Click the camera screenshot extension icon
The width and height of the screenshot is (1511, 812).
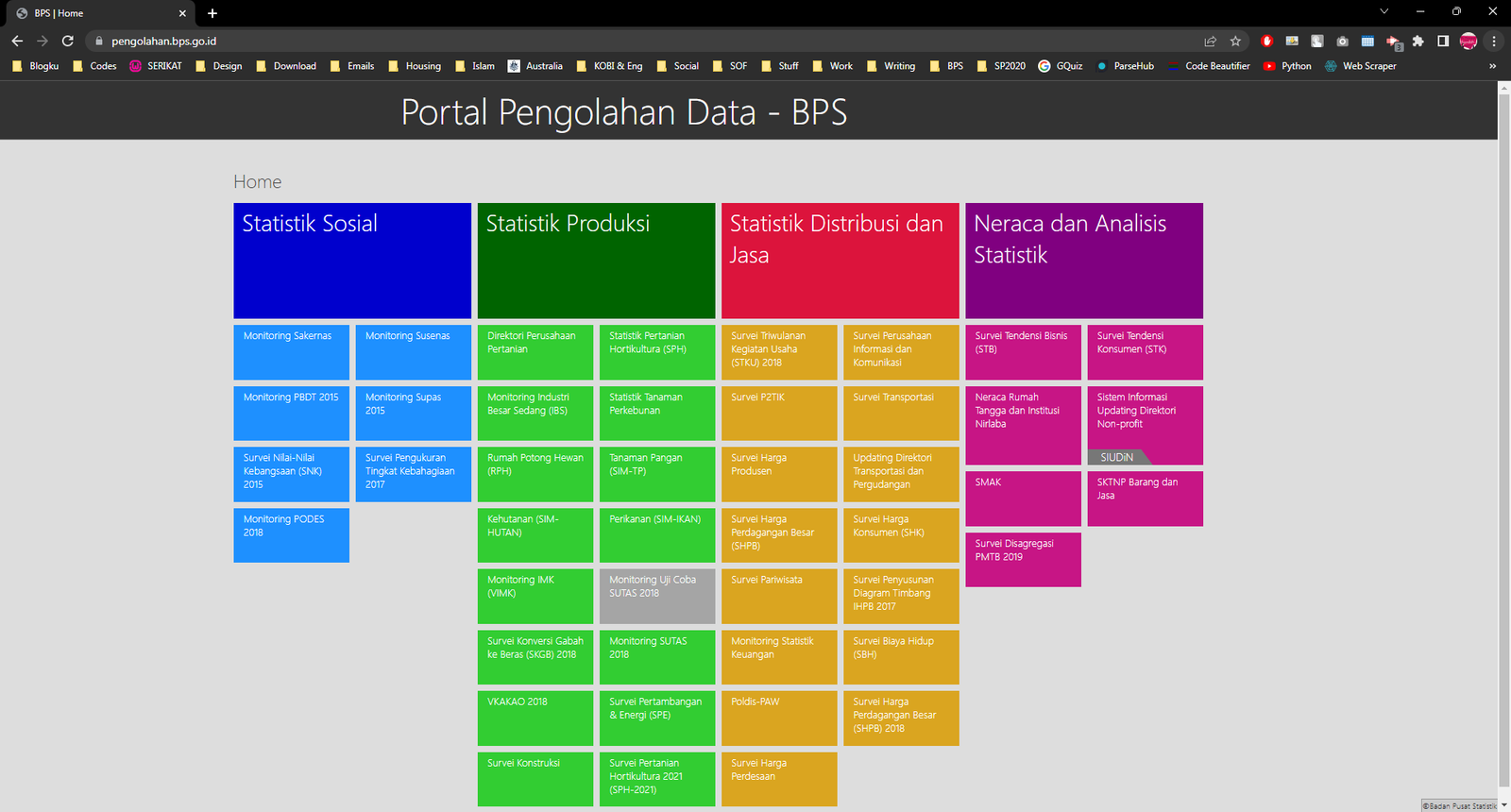click(1342, 41)
